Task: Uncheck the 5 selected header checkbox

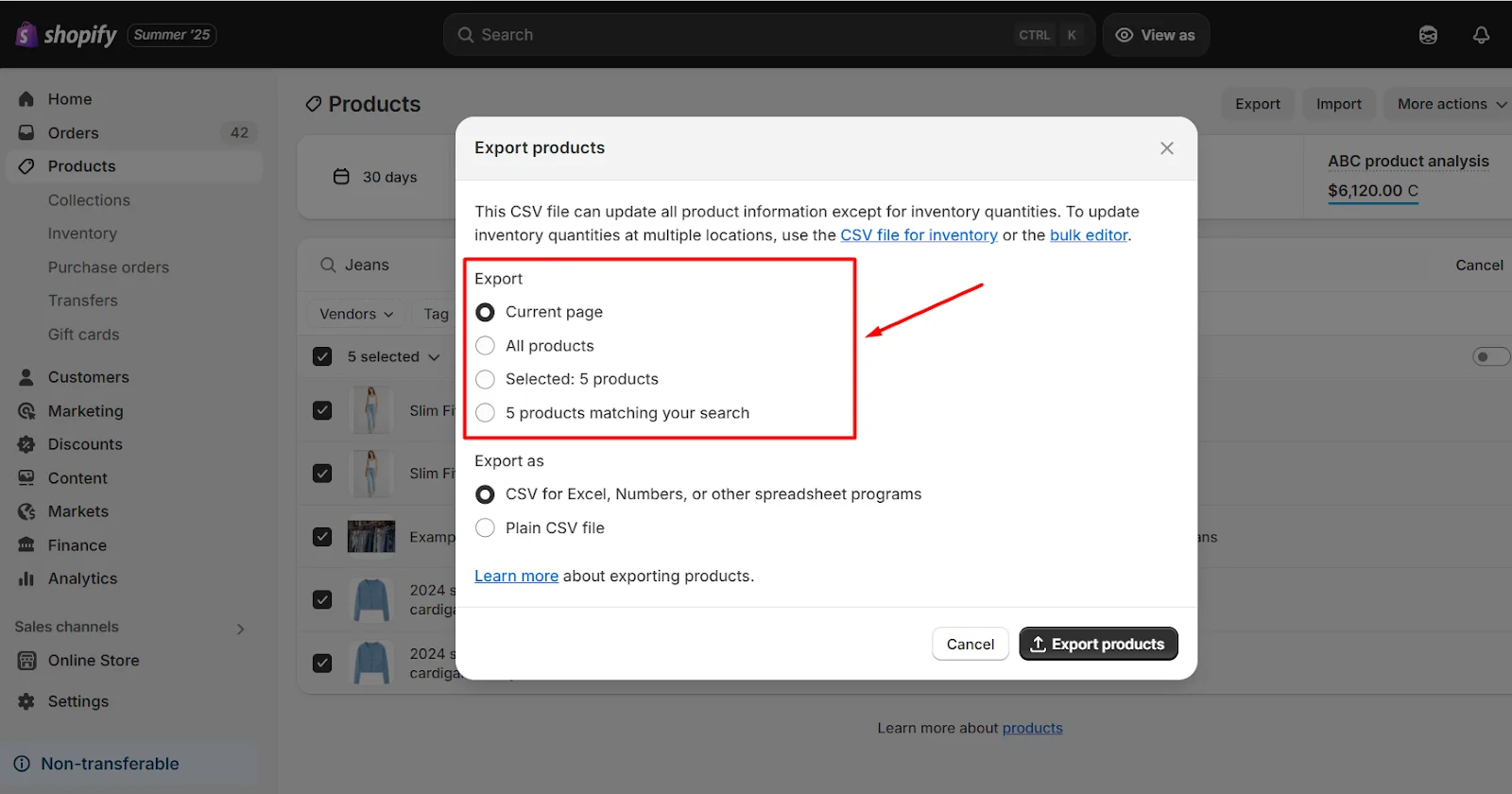Action: (x=322, y=356)
